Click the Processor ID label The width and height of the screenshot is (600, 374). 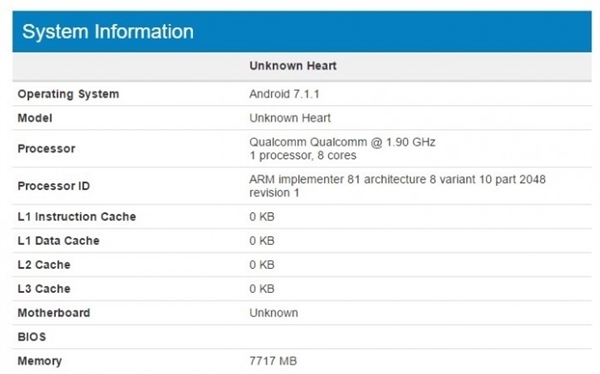click(x=54, y=186)
